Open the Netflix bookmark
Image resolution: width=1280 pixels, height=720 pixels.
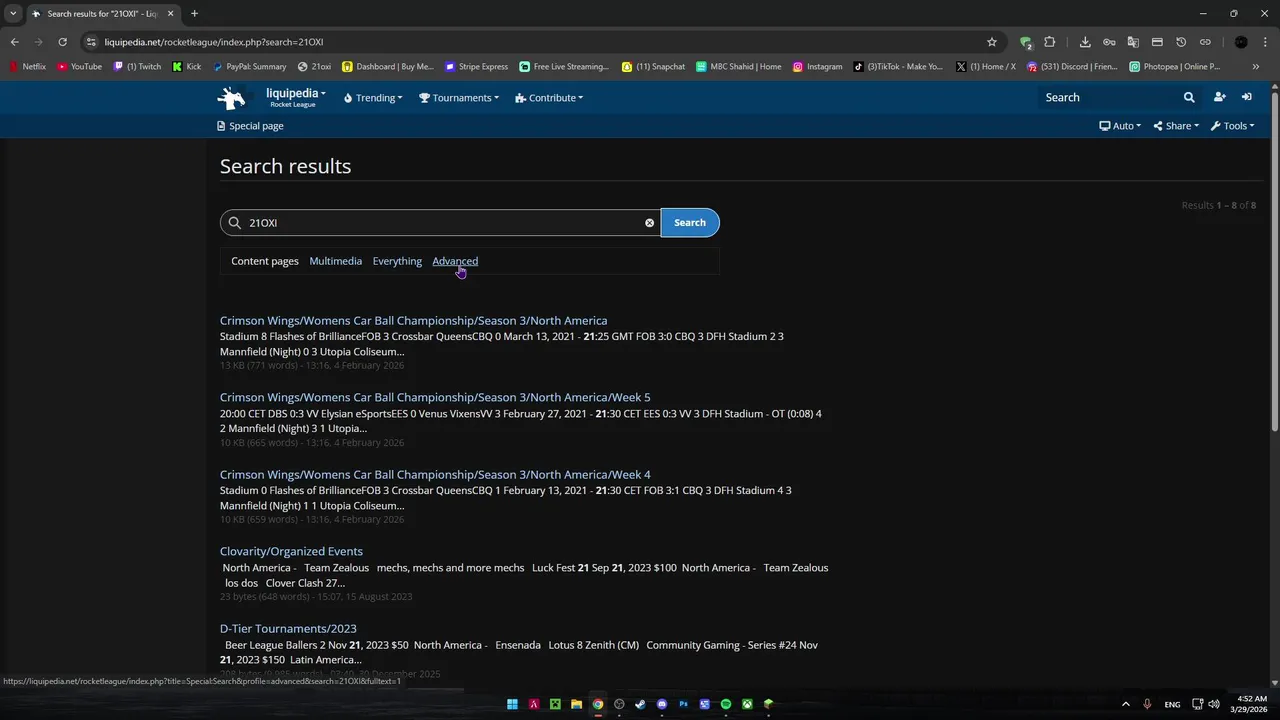(x=27, y=67)
